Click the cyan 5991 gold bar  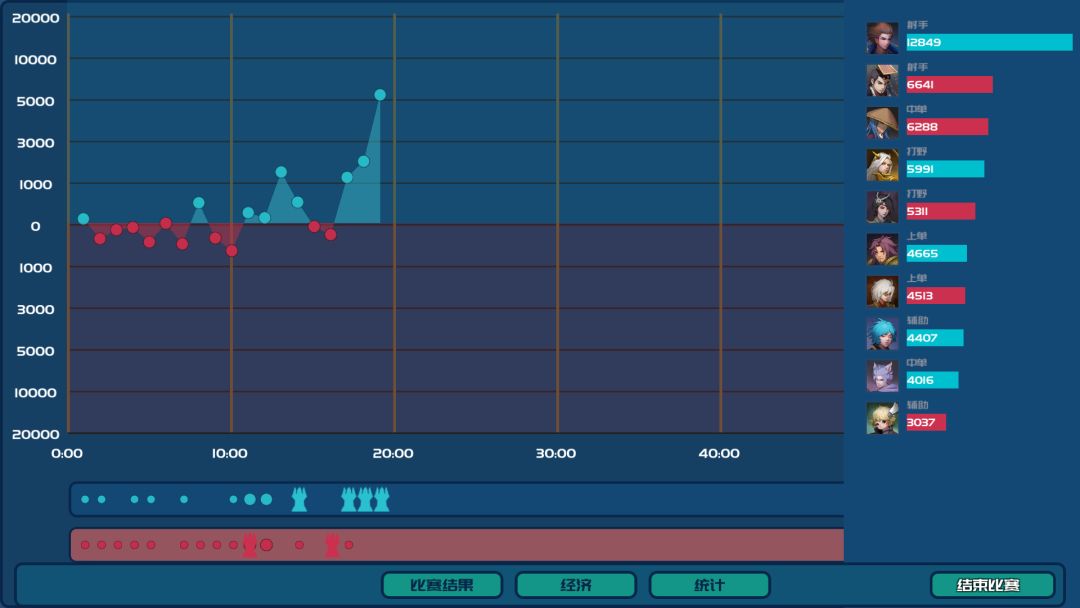tap(945, 169)
